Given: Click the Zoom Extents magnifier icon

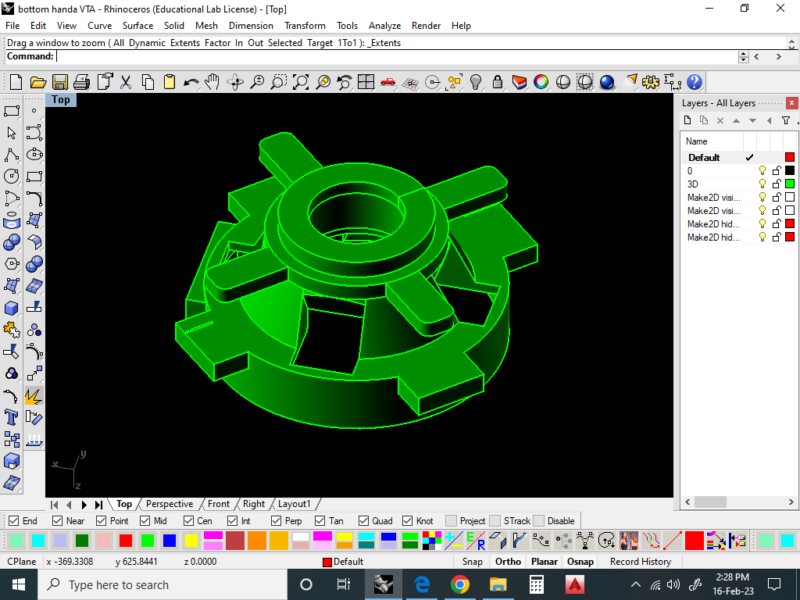Looking at the screenshot, I should tap(301, 82).
